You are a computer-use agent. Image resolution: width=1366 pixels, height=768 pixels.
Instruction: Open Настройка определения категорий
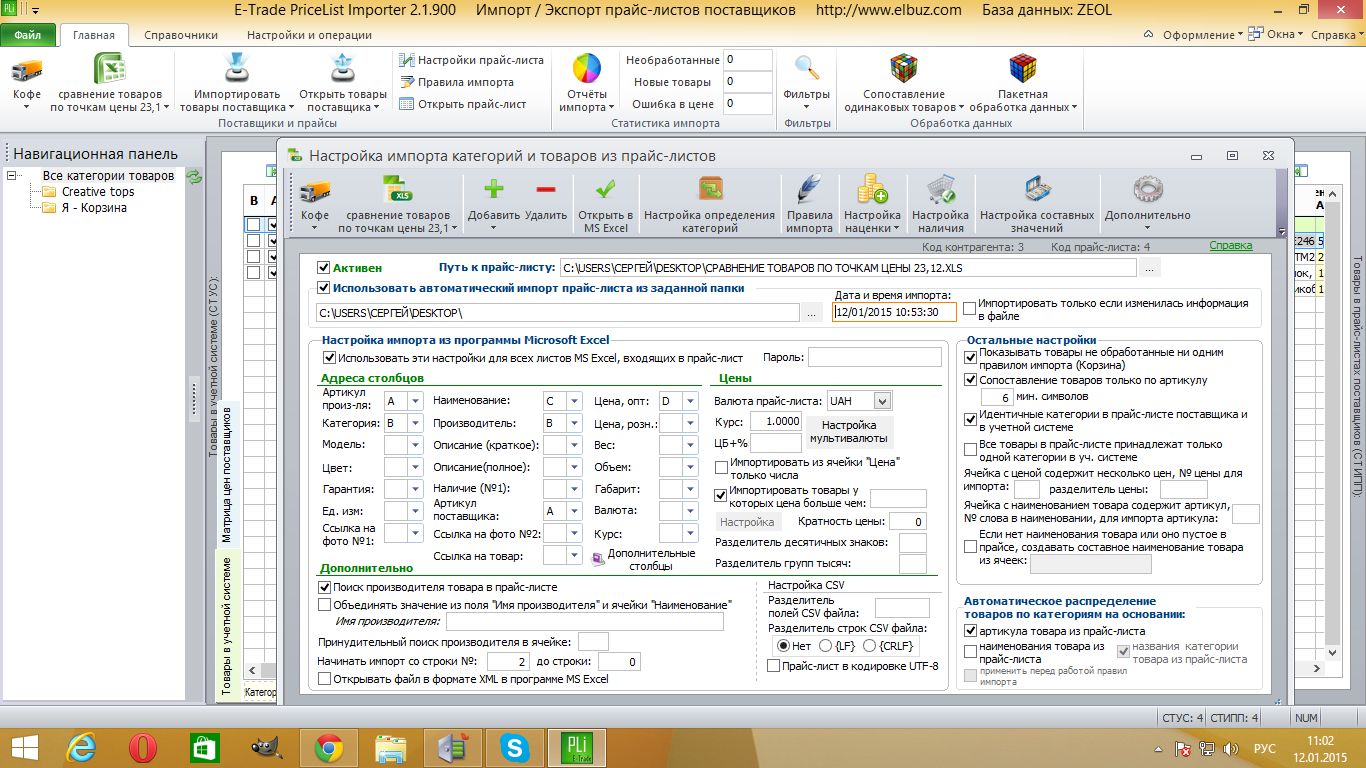[x=710, y=189]
